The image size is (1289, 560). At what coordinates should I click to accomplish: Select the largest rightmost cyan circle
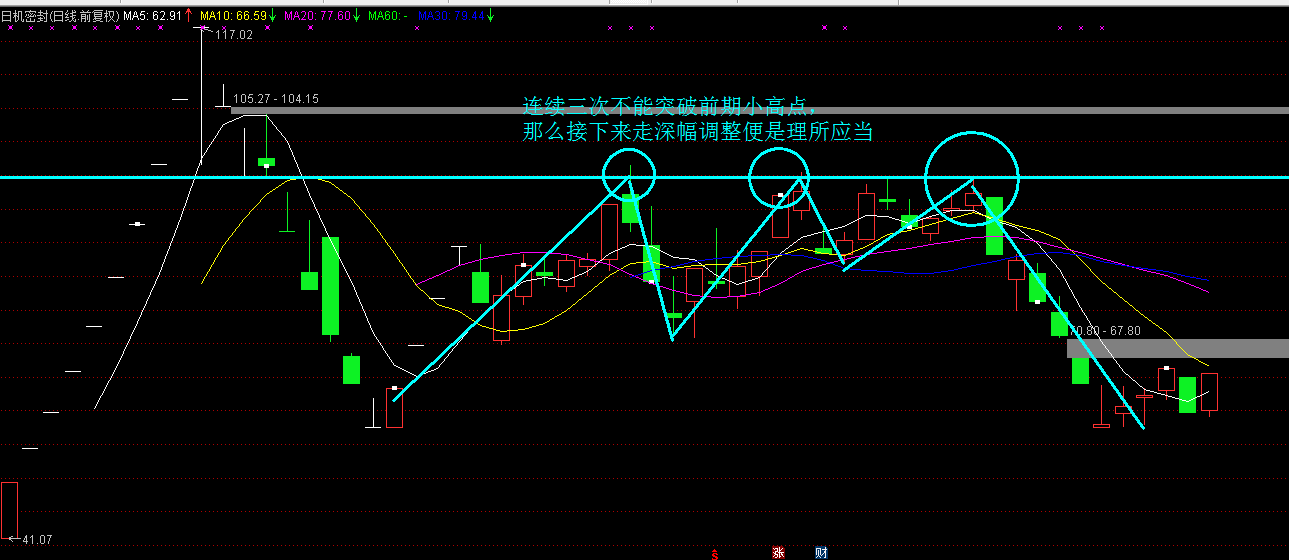(x=971, y=179)
